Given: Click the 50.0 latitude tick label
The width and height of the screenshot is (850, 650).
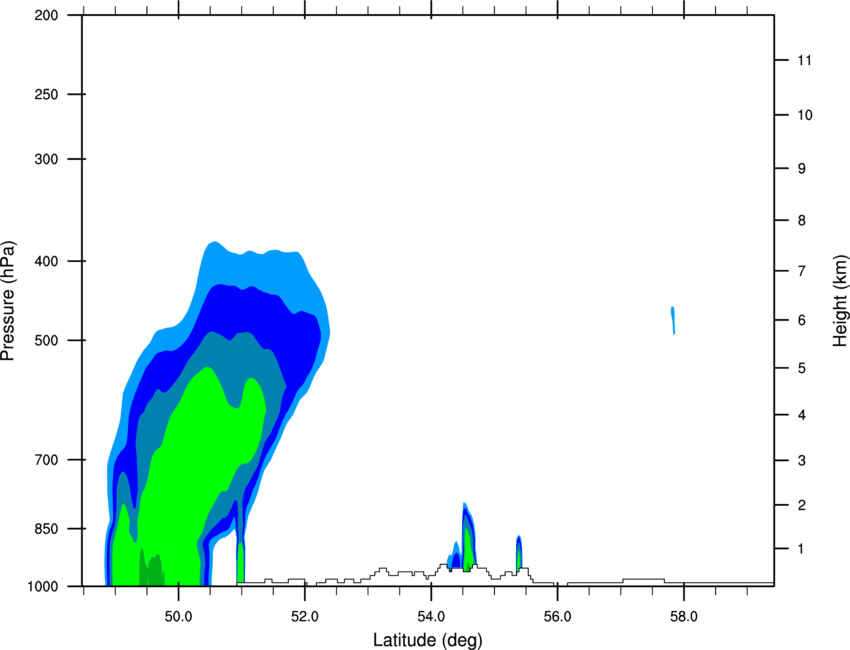Looking at the screenshot, I should [x=178, y=617].
